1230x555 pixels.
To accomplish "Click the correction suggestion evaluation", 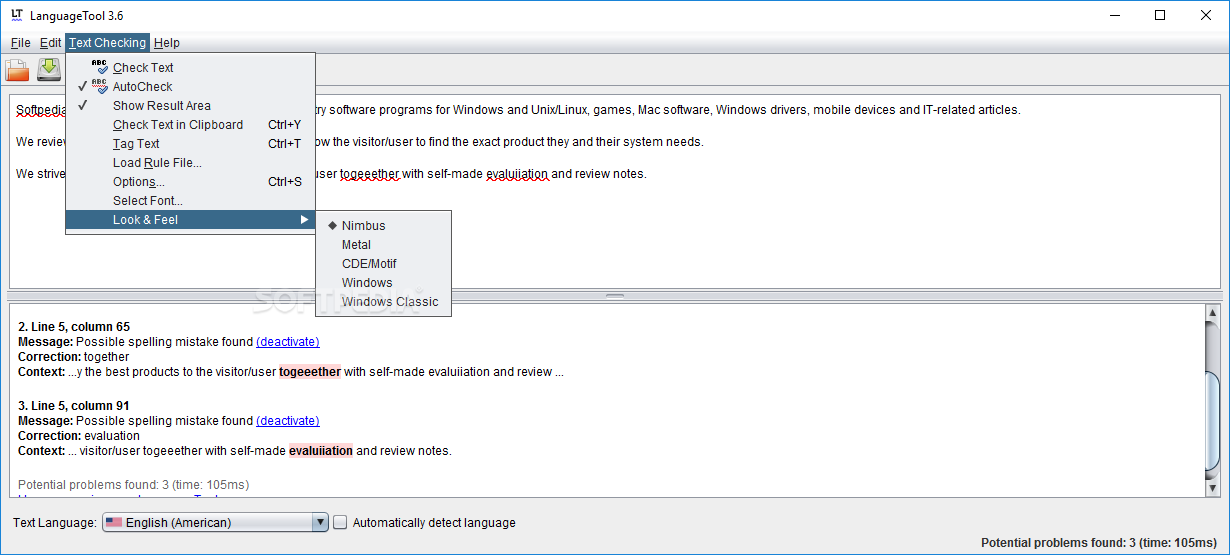I will (112, 436).
